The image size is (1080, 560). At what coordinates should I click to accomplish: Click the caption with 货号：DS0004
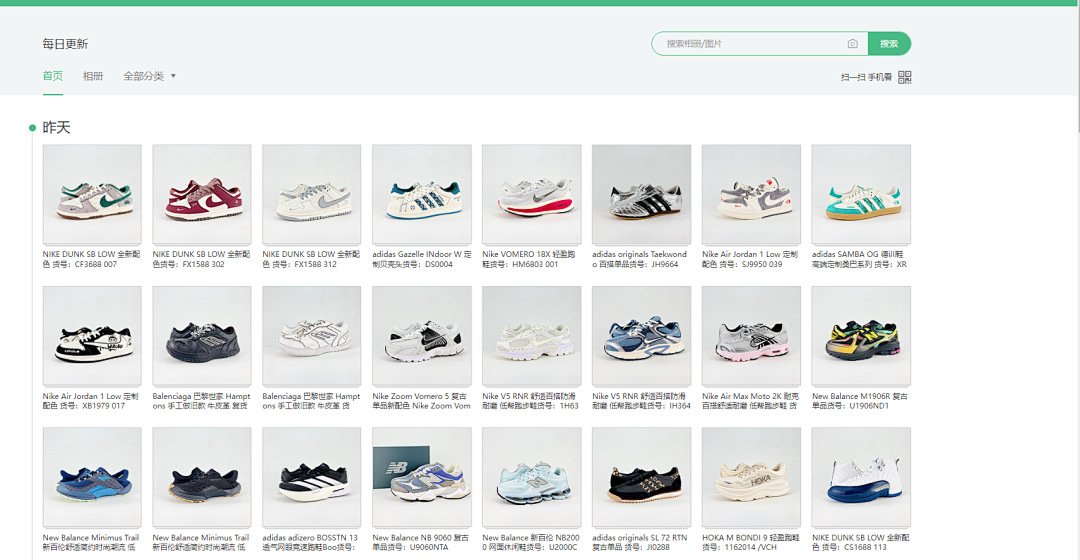[422, 259]
